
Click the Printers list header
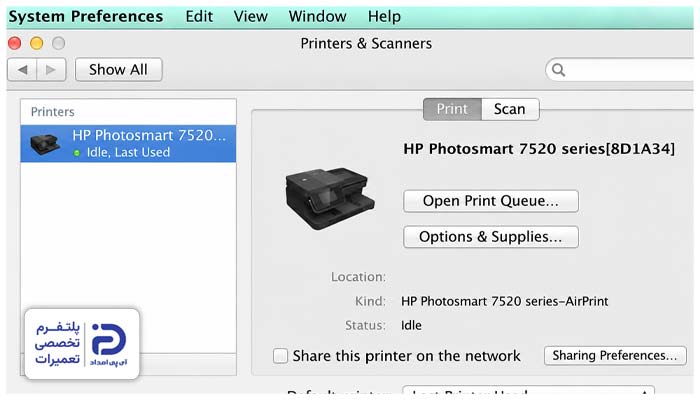[53, 112]
